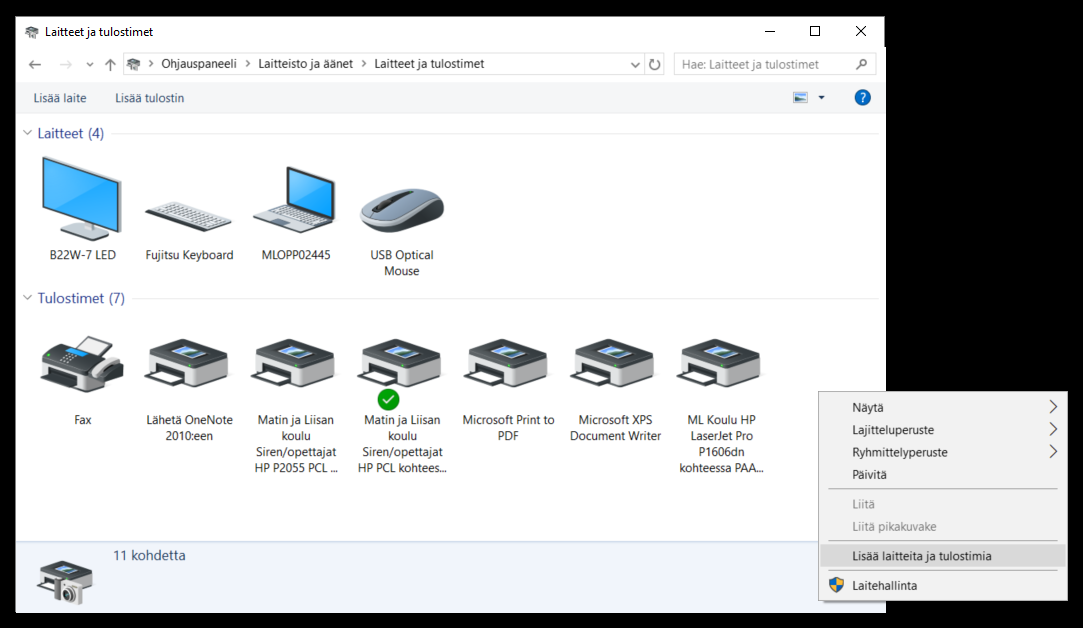Click the search magnifier icon
1083x628 pixels.
(861, 64)
